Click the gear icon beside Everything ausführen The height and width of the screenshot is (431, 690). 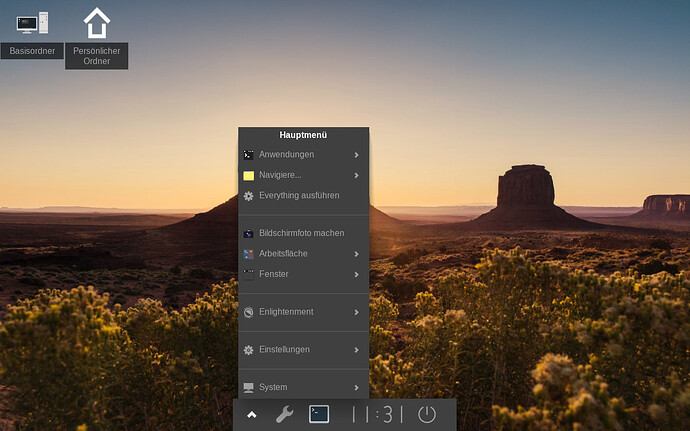click(x=249, y=196)
